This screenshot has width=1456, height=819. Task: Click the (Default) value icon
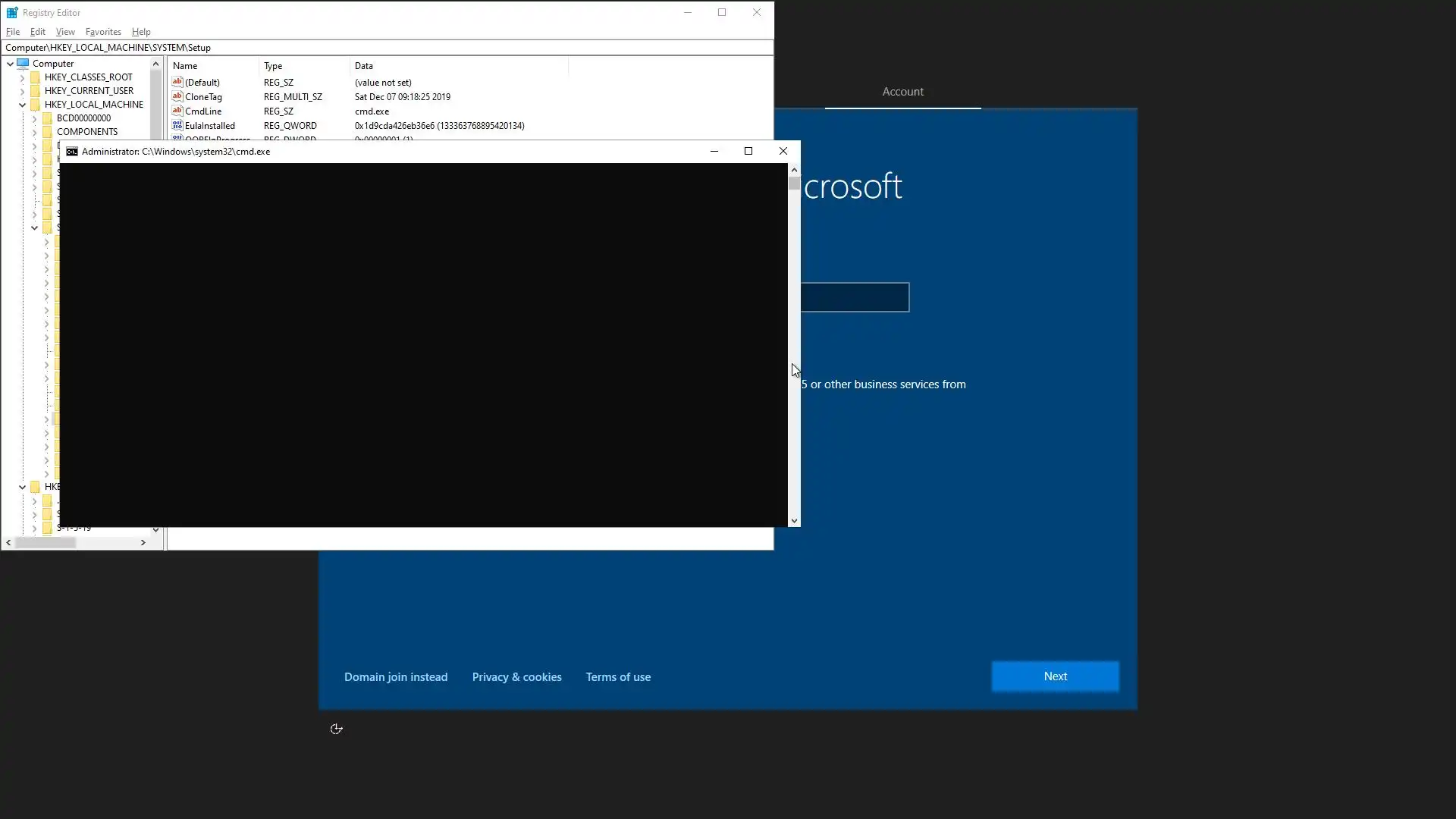point(177,82)
